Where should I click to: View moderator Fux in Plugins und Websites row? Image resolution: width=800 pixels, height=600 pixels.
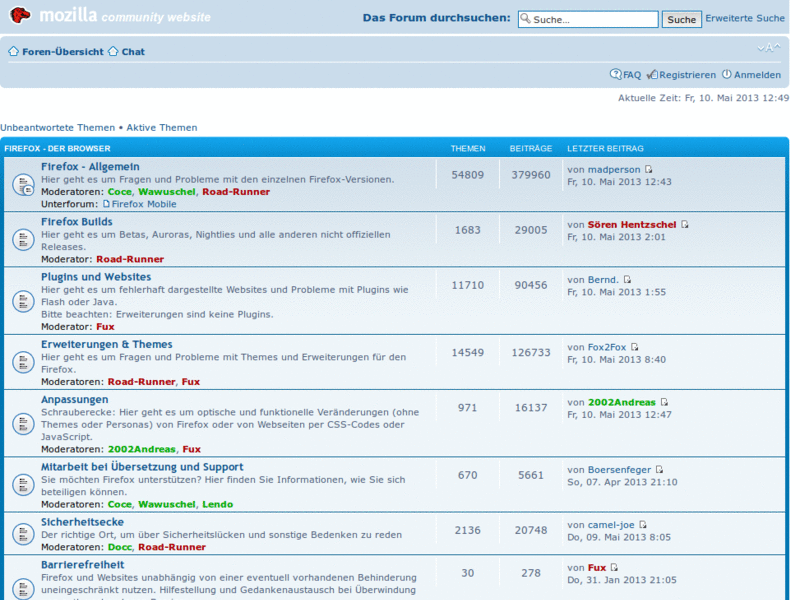[106, 327]
